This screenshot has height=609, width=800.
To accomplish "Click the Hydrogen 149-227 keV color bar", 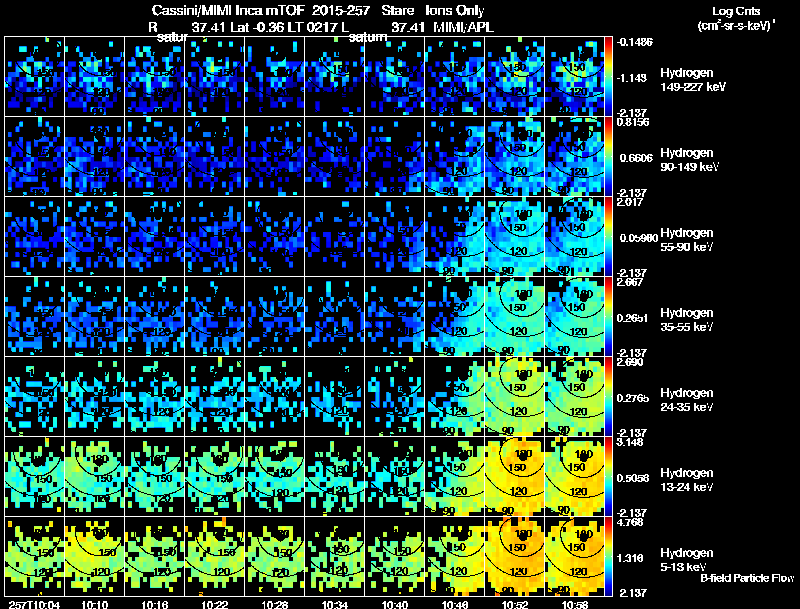I will (608, 77).
